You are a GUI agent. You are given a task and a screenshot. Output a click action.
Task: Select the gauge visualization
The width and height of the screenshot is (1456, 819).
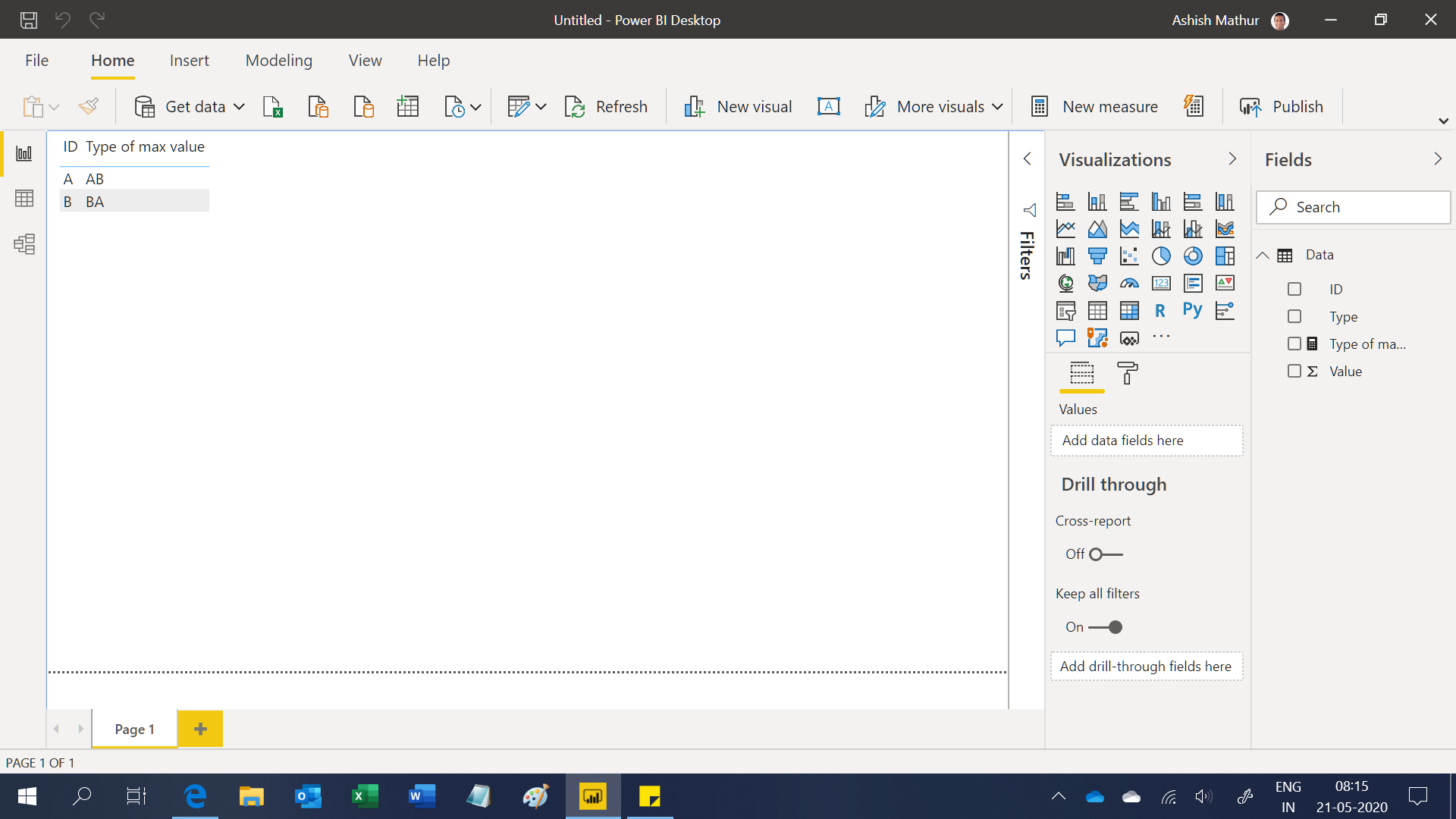1129,284
